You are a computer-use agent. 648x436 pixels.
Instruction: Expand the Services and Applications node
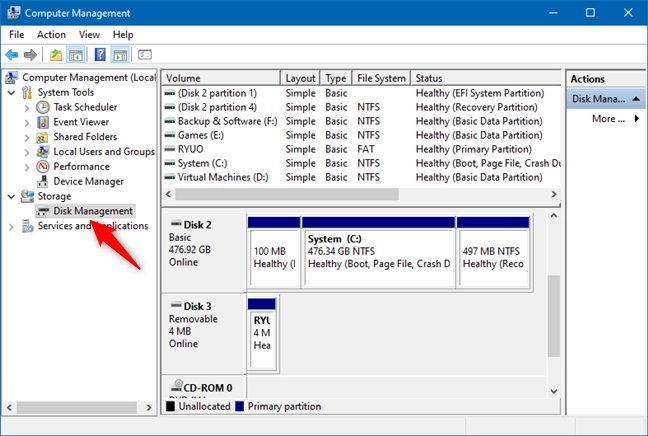coord(12,226)
